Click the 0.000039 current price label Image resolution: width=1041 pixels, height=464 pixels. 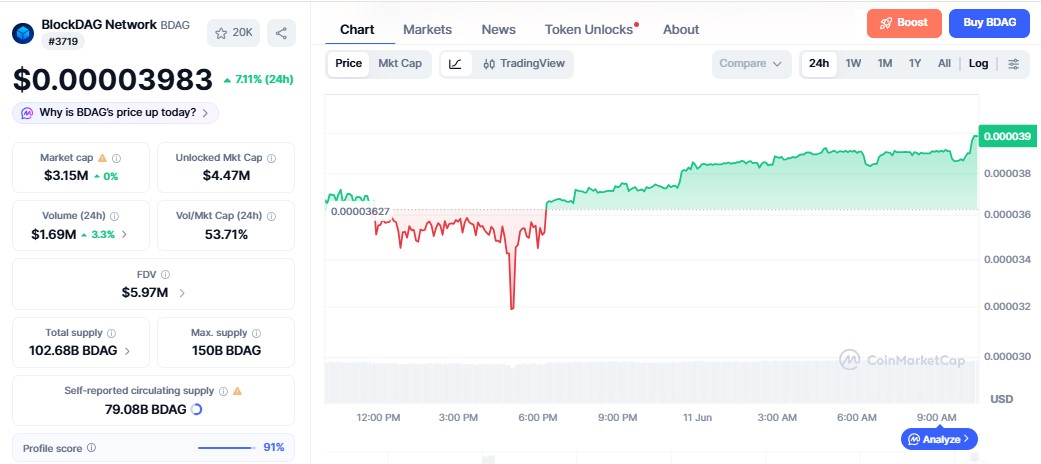tap(1007, 137)
